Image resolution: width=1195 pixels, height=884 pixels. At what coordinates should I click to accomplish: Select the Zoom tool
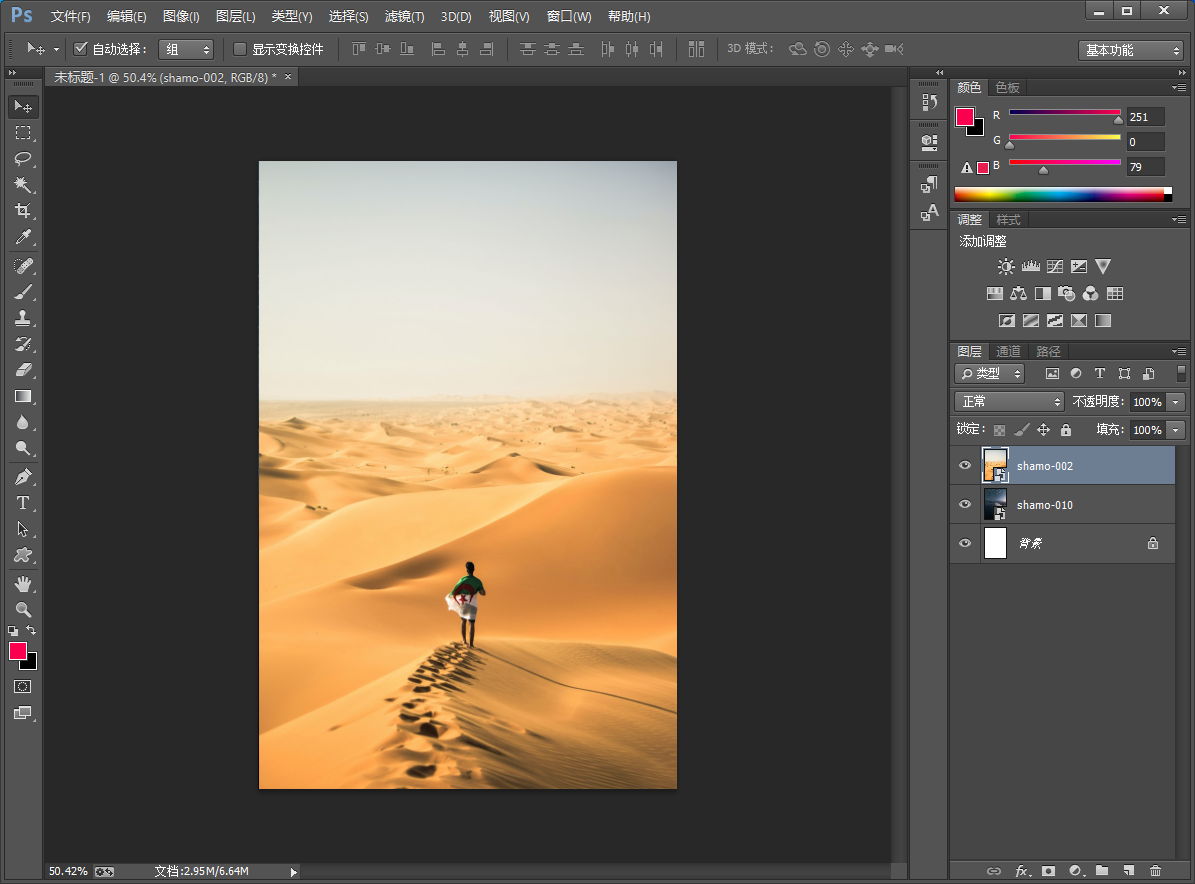(x=23, y=610)
